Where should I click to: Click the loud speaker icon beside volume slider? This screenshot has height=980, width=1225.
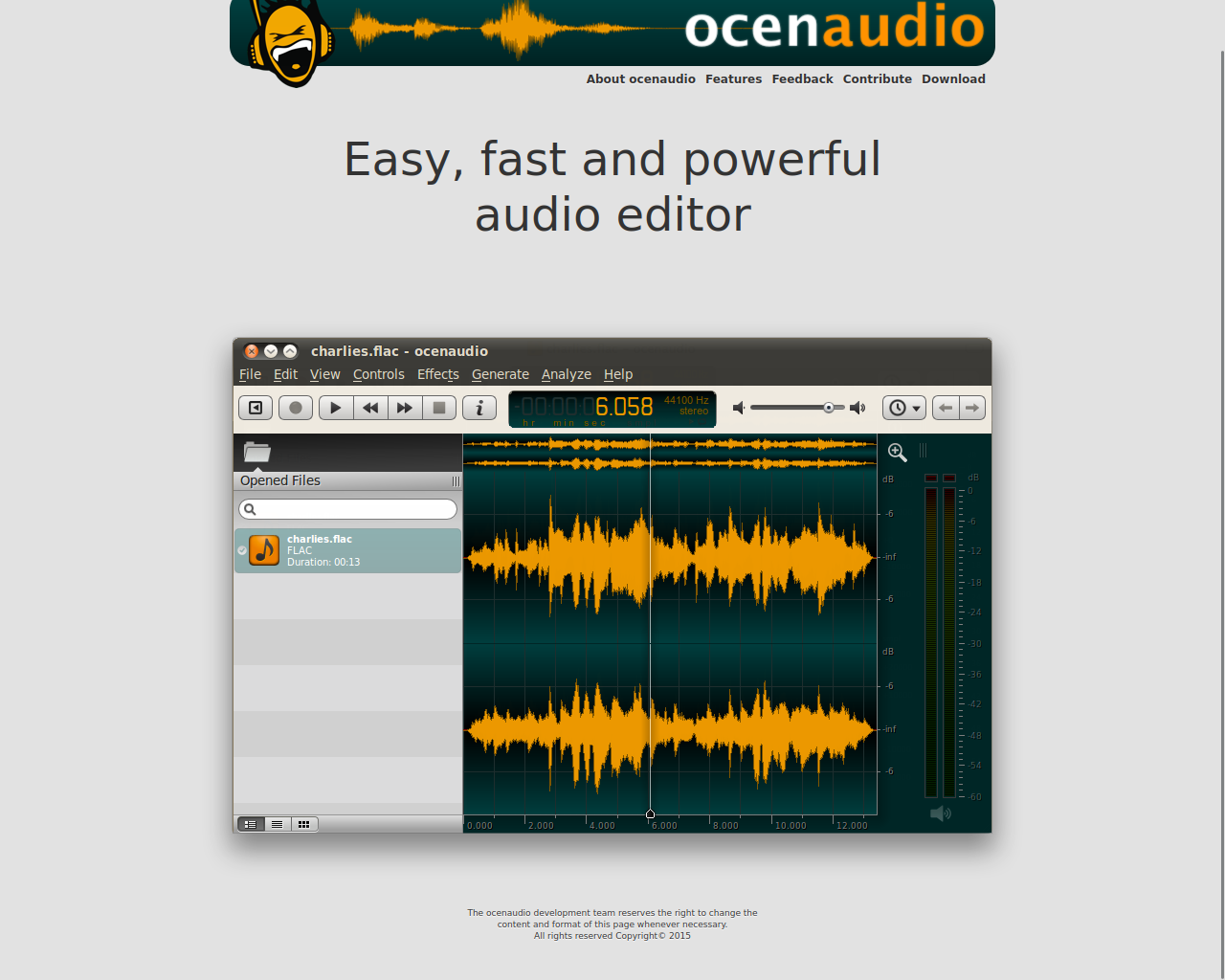(x=857, y=408)
